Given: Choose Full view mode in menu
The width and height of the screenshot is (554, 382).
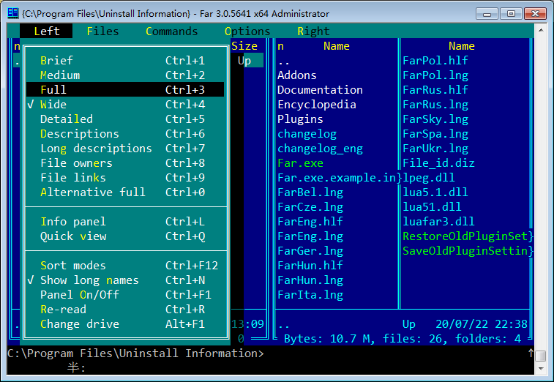Looking at the screenshot, I should (125, 90).
